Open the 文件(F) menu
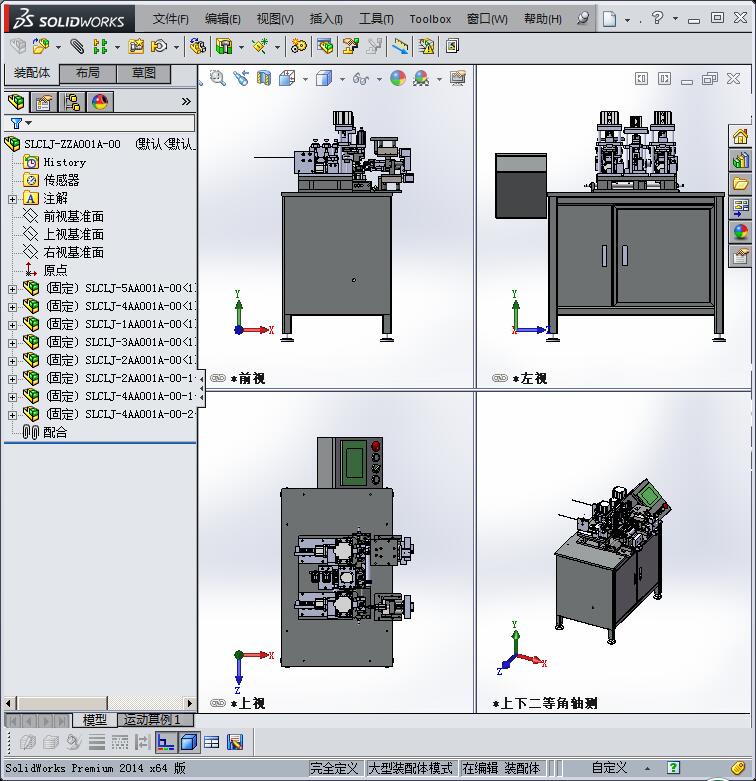This screenshot has height=781, width=756. (x=171, y=19)
